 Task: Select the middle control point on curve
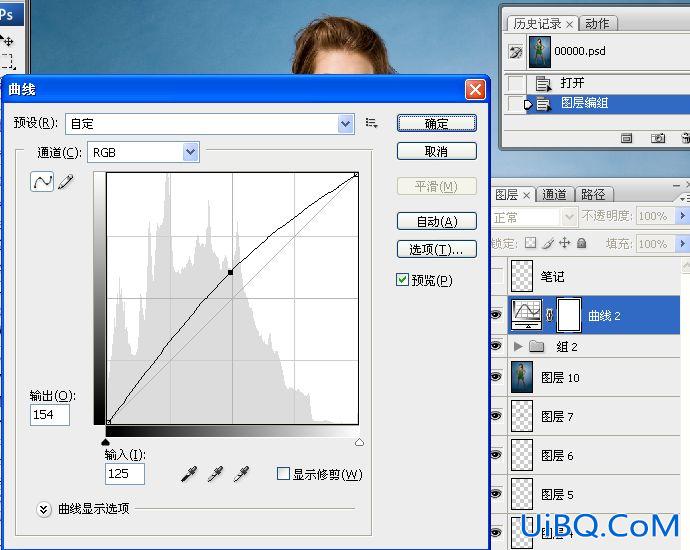(231, 272)
